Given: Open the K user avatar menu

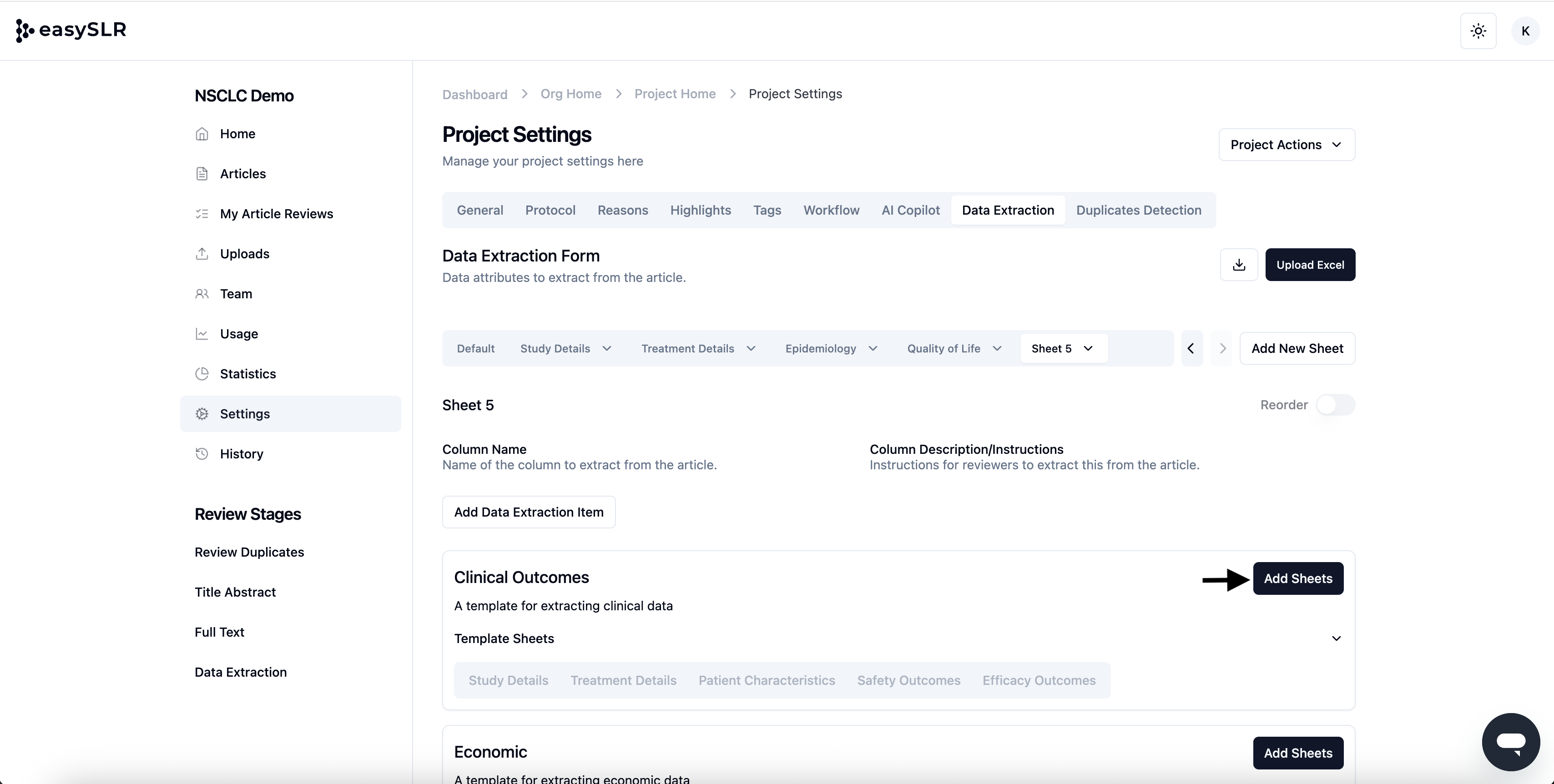Looking at the screenshot, I should tap(1525, 31).
